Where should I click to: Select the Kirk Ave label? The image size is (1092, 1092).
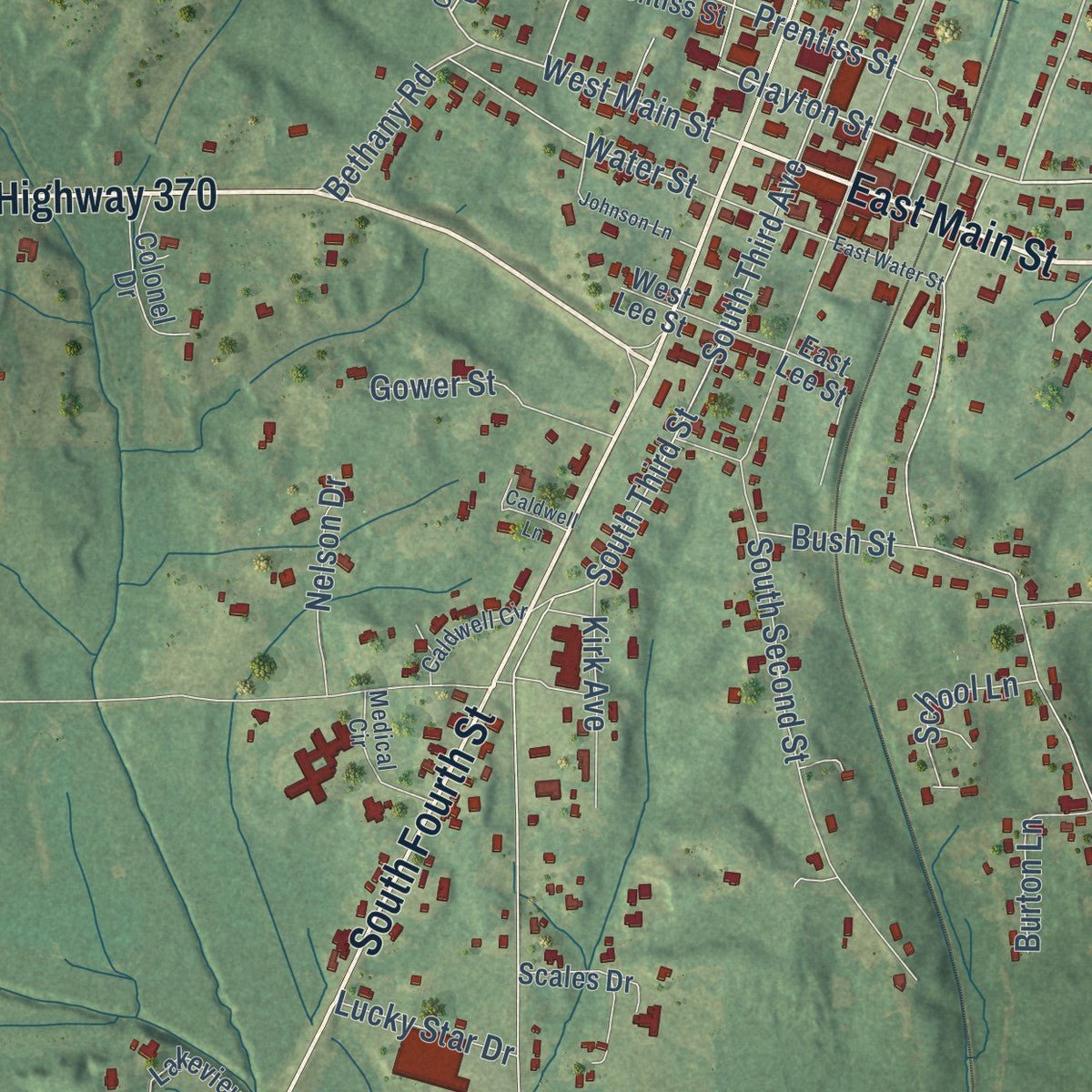pos(593,674)
